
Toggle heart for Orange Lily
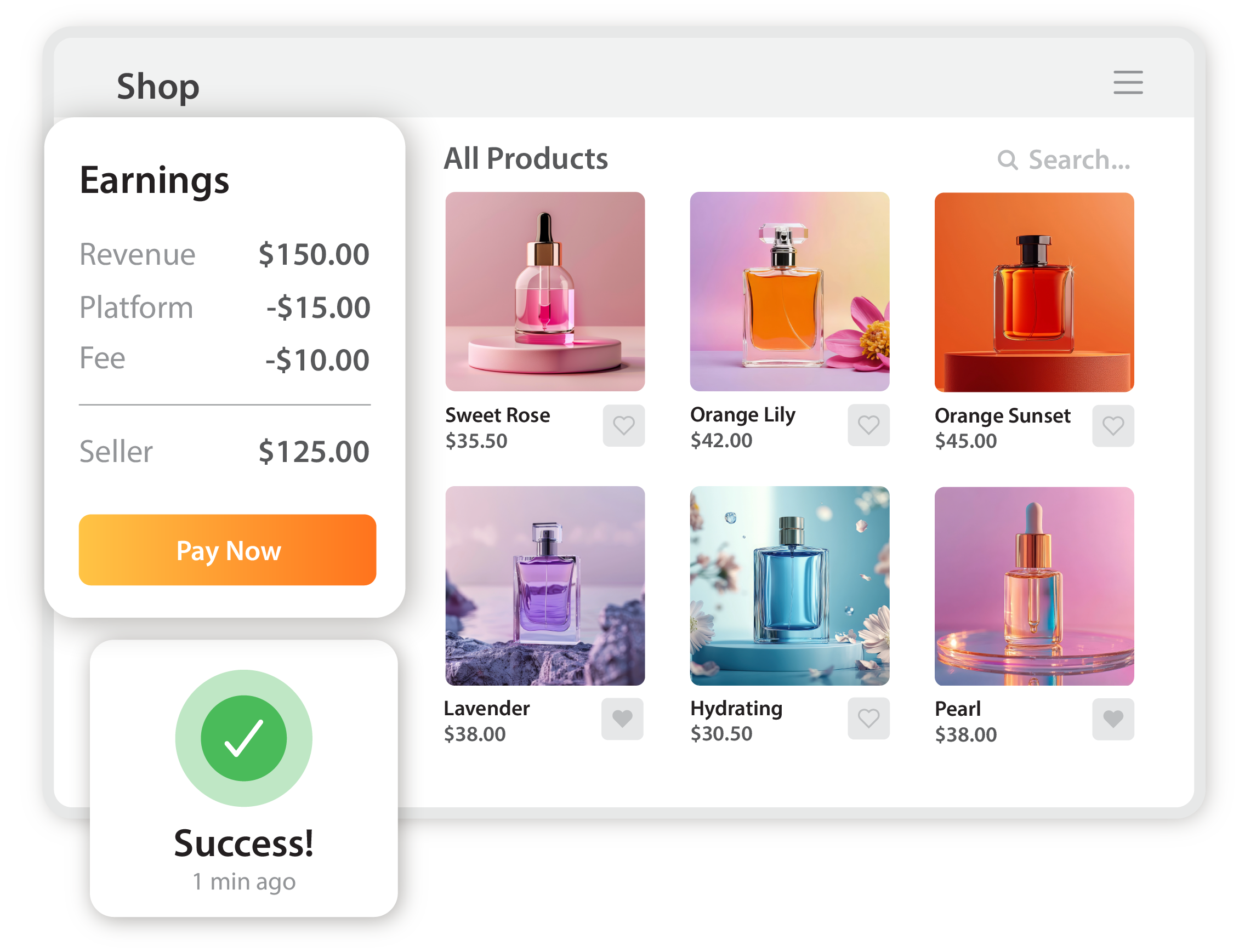tap(868, 425)
